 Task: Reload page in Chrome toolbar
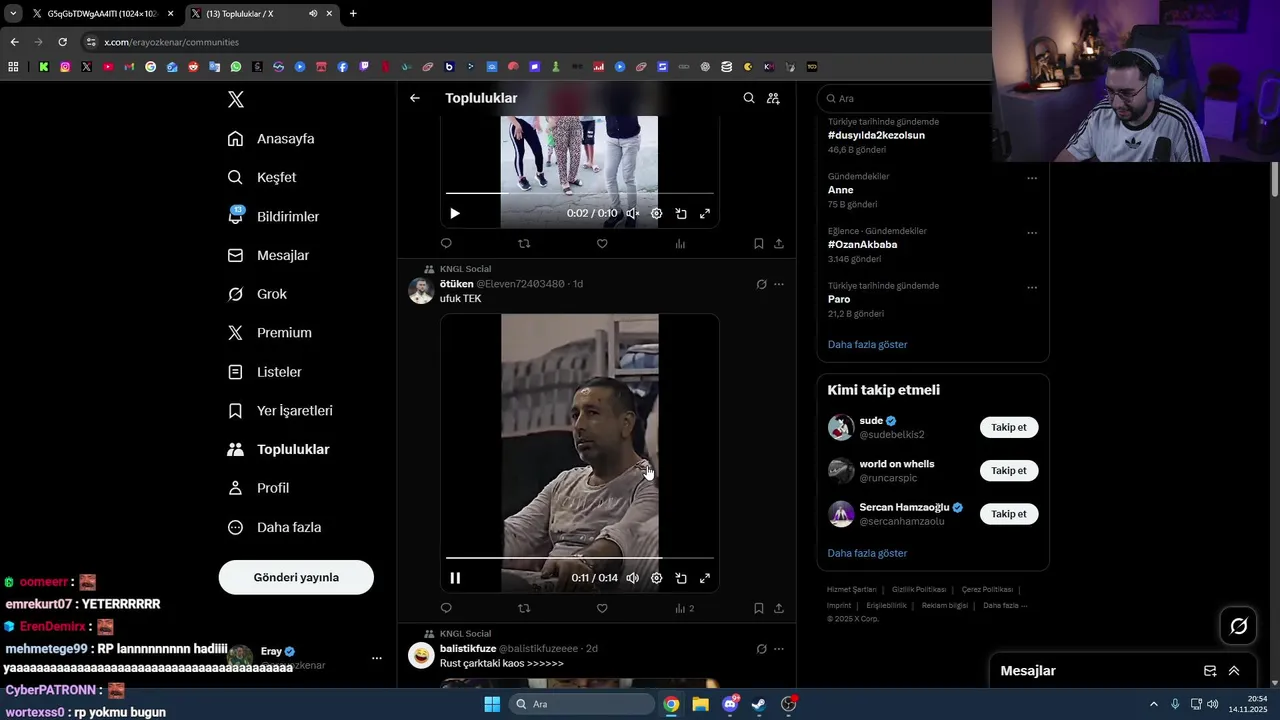[x=62, y=42]
